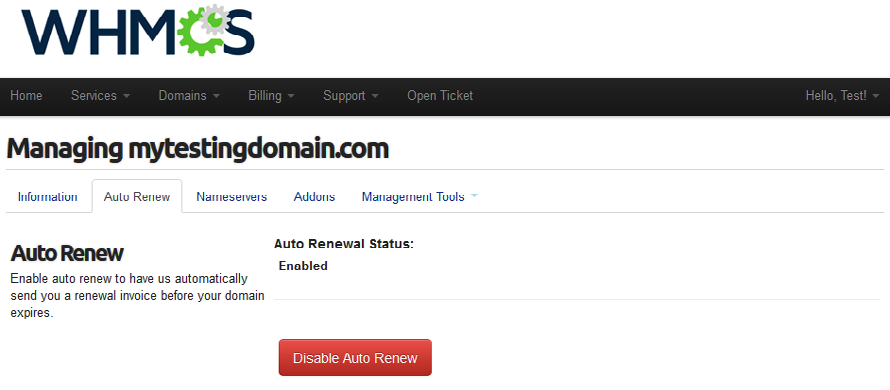Open the Billing dropdown
Image resolution: width=890 pixels, height=390 pixels.
tap(271, 96)
